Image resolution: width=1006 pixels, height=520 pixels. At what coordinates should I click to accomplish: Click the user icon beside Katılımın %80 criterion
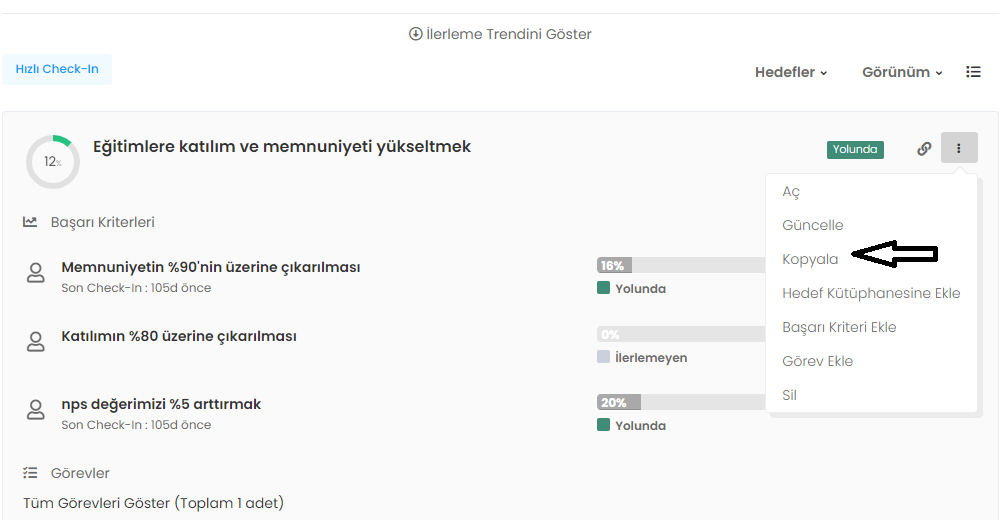36,342
